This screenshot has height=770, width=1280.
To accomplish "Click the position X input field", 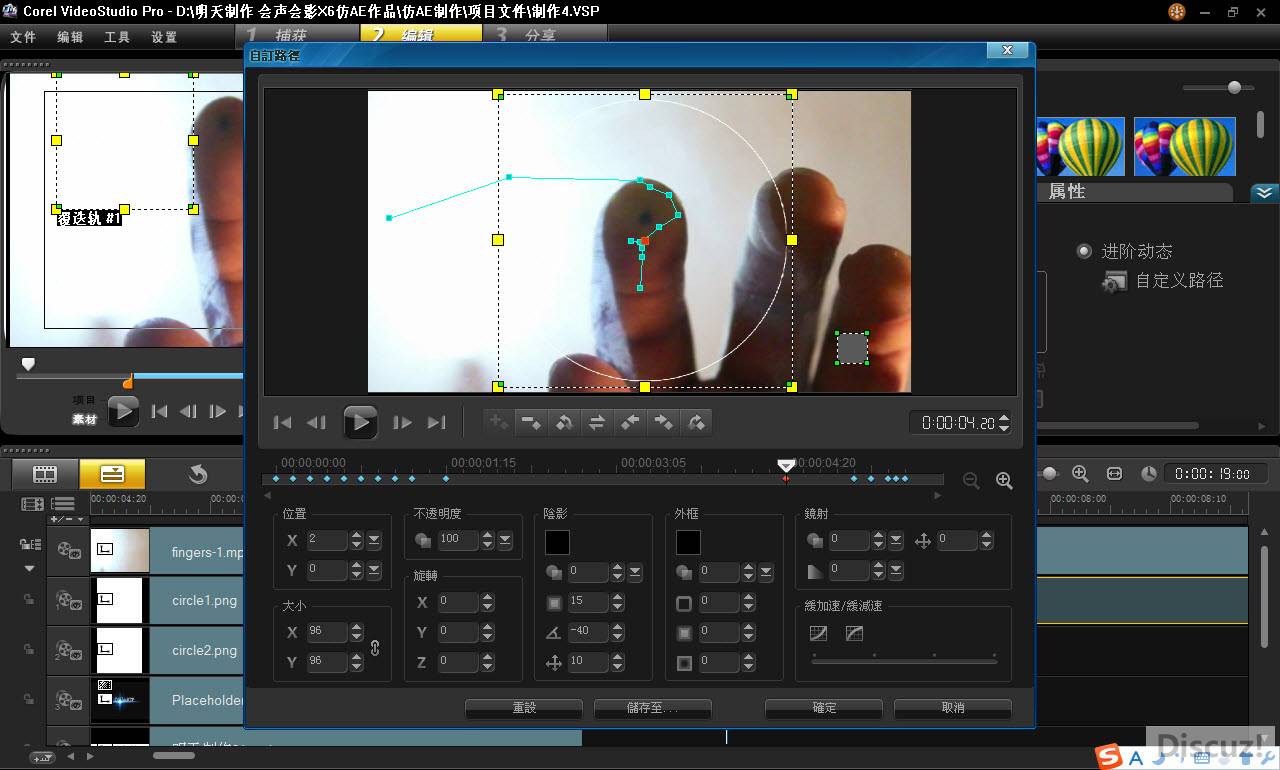I will [x=327, y=540].
